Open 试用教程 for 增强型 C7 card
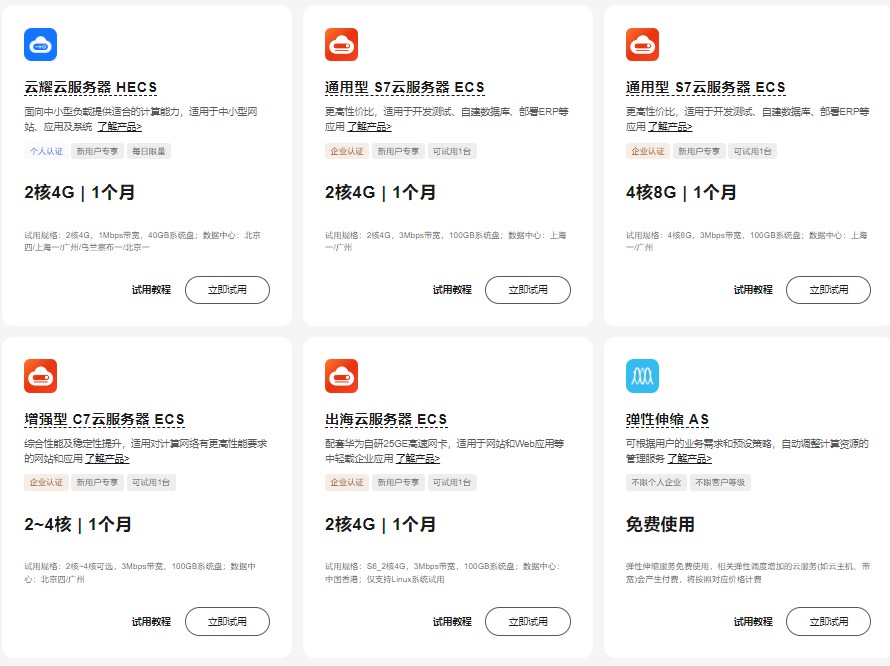This screenshot has width=890, height=666. [x=151, y=621]
